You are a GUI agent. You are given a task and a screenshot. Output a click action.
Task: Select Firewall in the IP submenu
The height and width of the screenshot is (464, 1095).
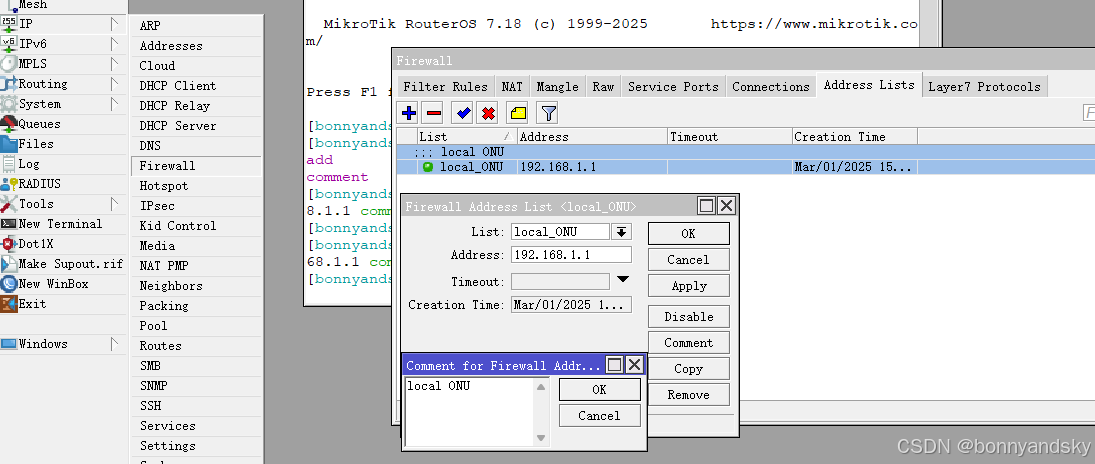click(196, 166)
